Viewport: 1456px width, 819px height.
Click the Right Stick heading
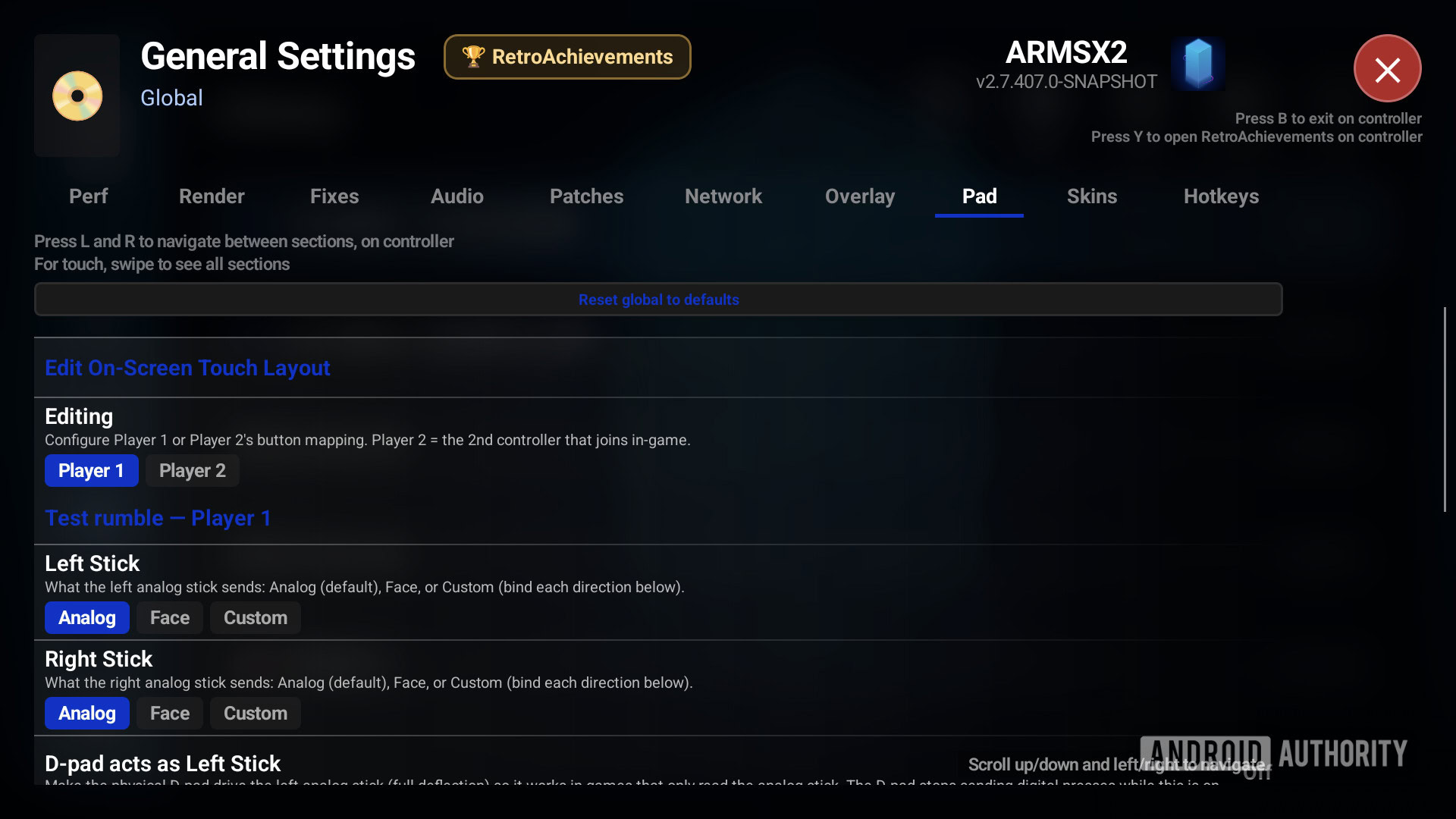[99, 659]
